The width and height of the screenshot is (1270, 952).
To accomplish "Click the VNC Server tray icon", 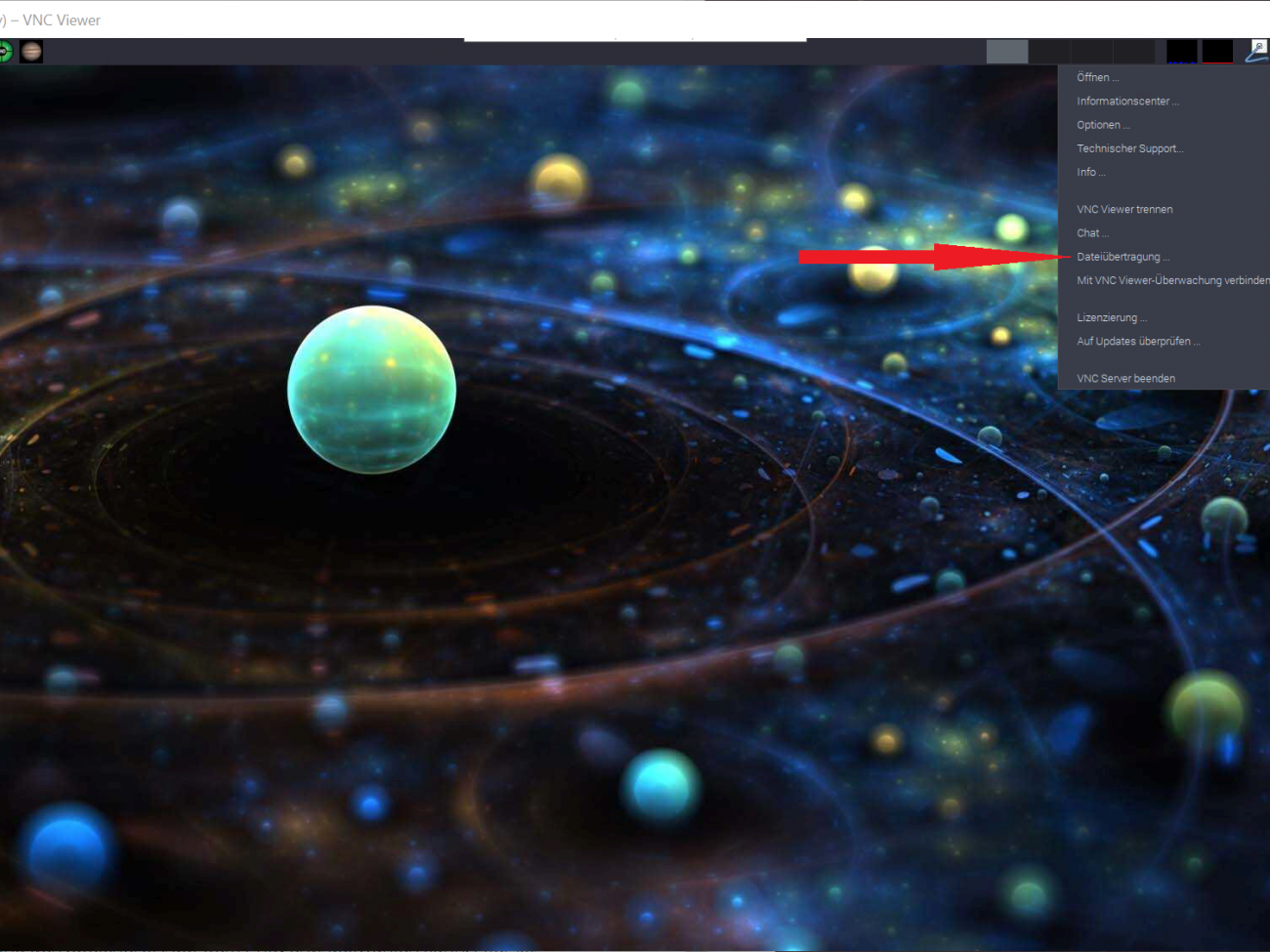I will [x=1257, y=52].
